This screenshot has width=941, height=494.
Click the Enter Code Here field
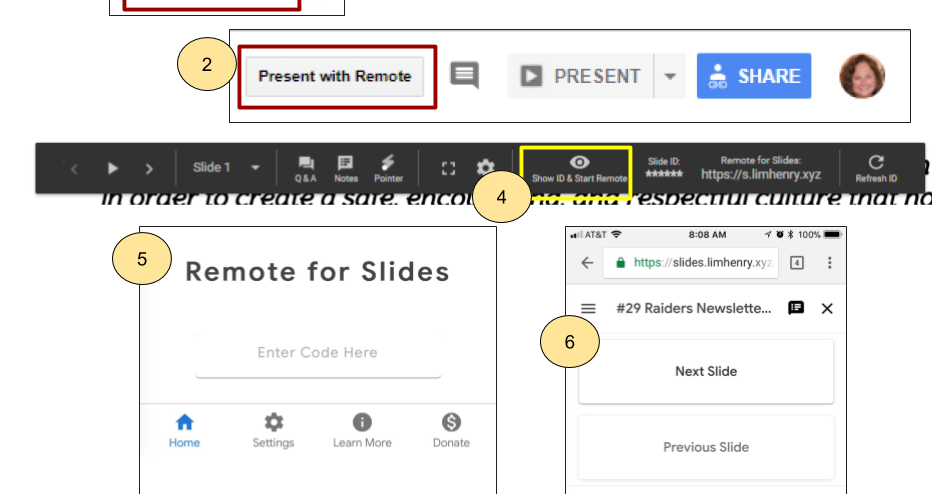click(317, 353)
